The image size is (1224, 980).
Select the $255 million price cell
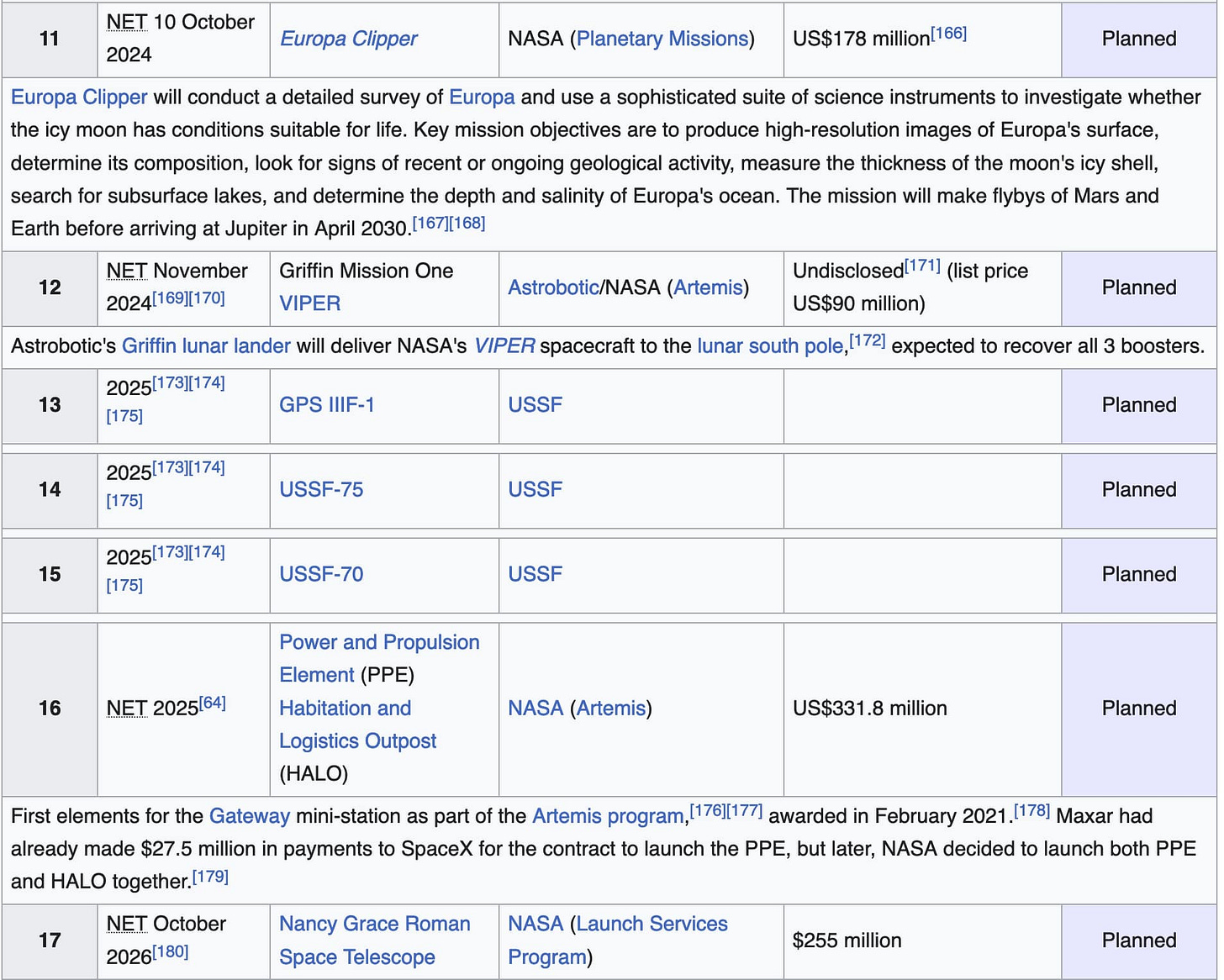click(x=922, y=940)
